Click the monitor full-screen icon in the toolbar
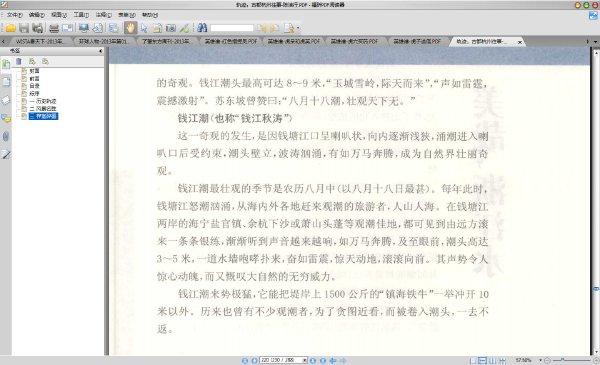This screenshot has height=365, width=600. coord(84,28)
